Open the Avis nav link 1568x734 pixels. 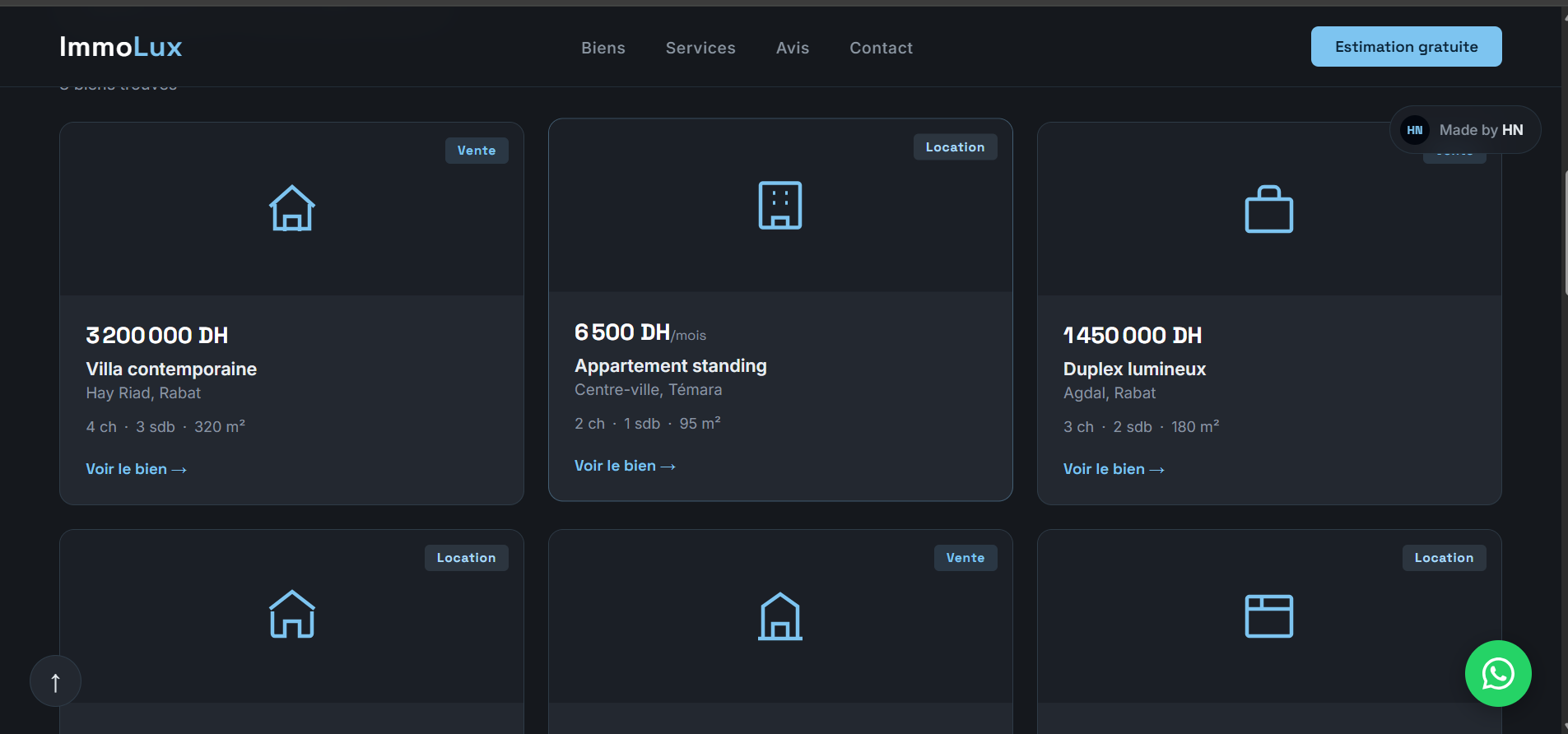point(793,48)
